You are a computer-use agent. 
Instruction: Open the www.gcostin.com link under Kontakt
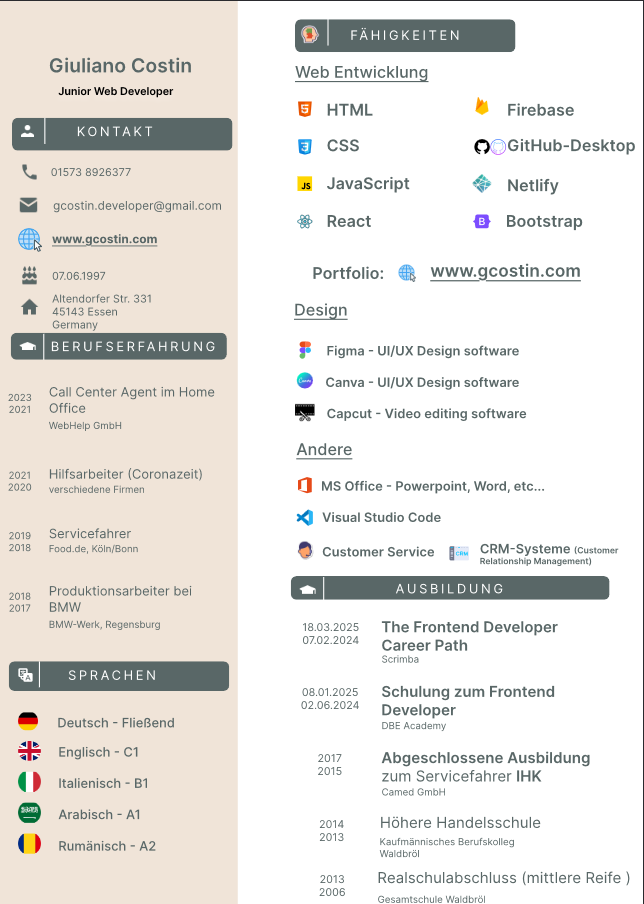[104, 239]
